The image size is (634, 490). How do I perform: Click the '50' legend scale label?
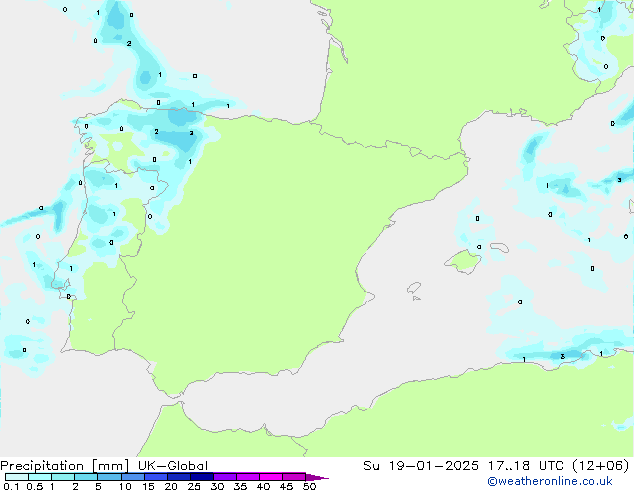(310, 486)
